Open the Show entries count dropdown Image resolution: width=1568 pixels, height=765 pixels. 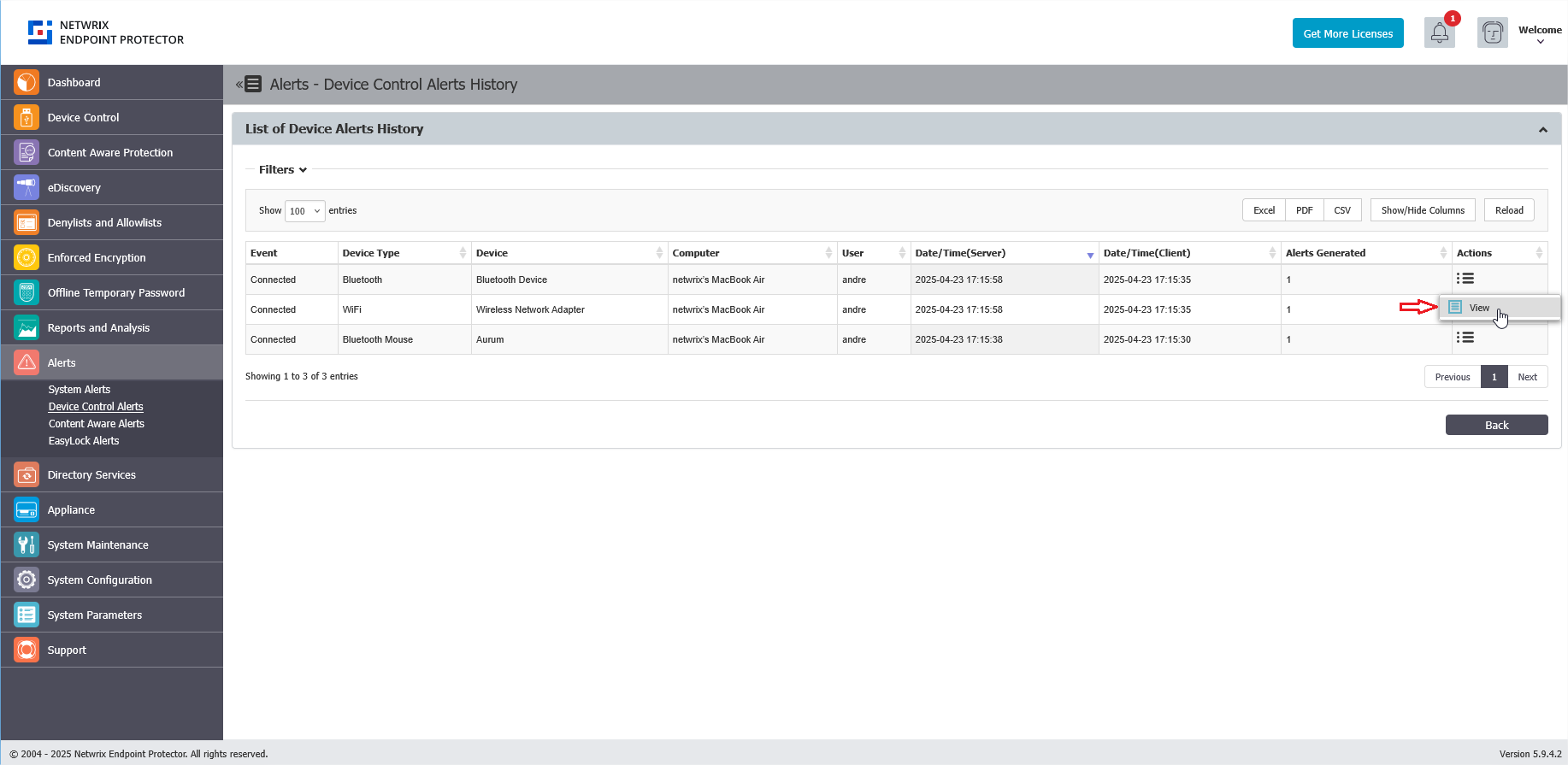(x=304, y=210)
